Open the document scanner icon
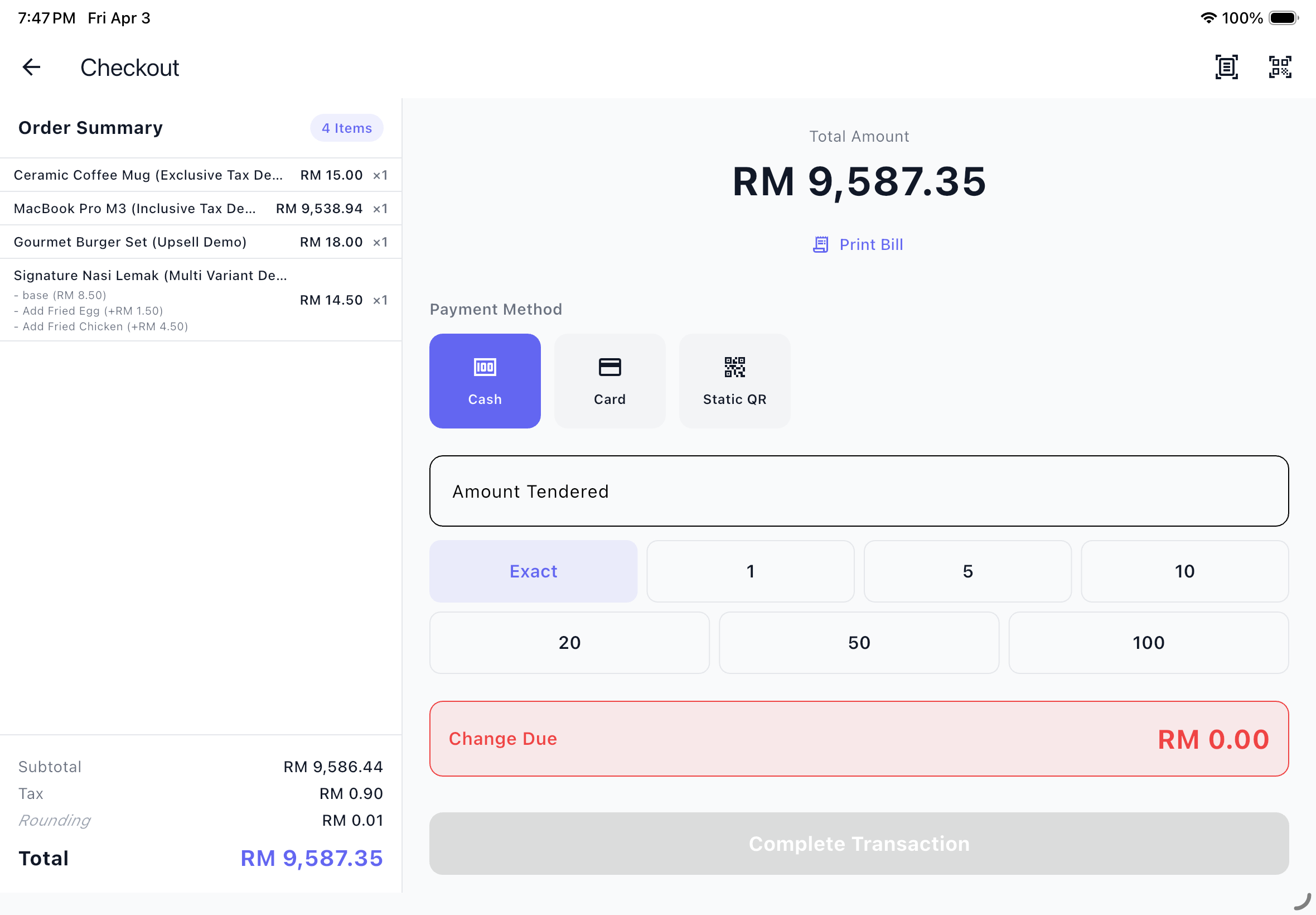The image size is (1316, 915). (1226, 67)
